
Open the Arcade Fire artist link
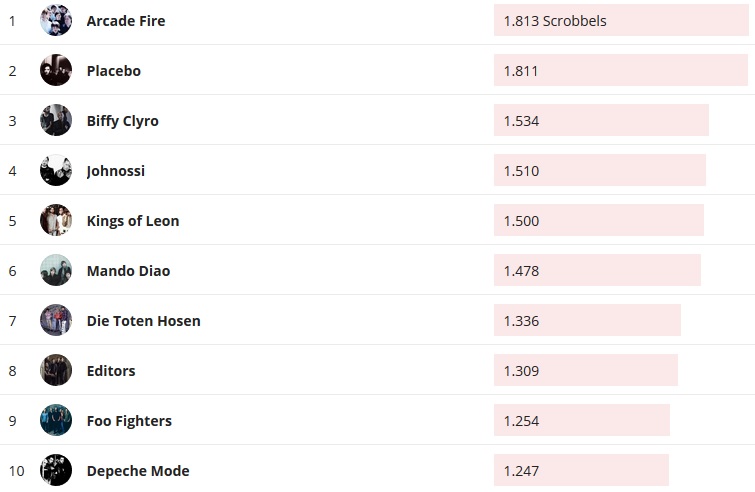click(x=126, y=21)
